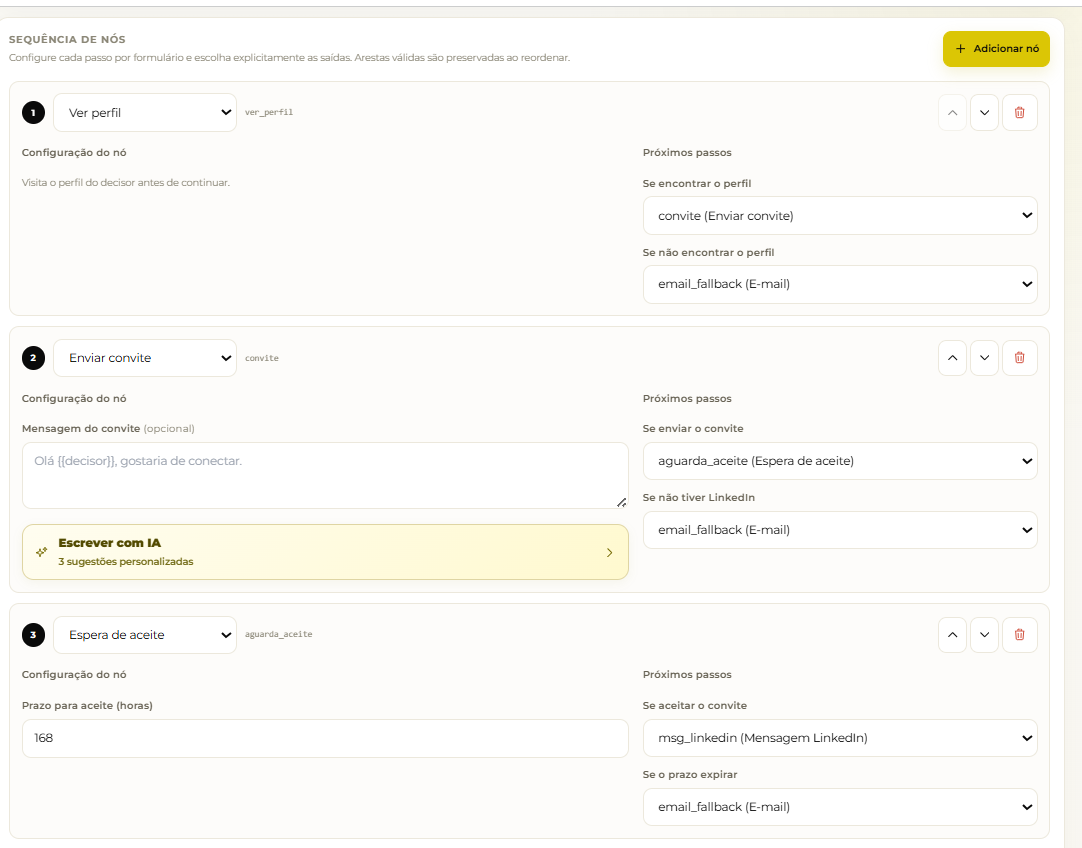This screenshot has width=1082, height=848.
Task: Move the Enviar convite node up
Action: click(x=952, y=358)
